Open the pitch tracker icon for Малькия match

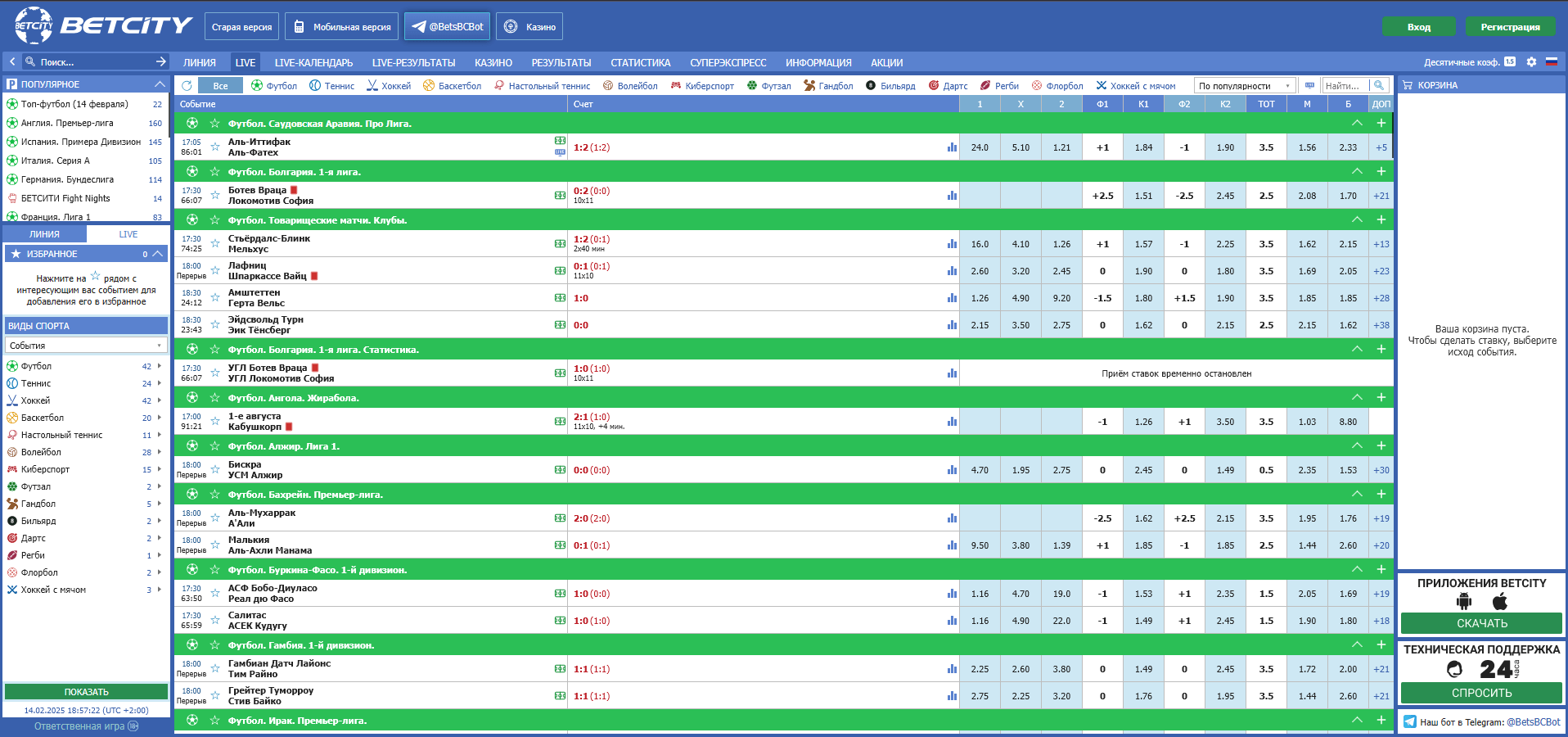point(560,545)
